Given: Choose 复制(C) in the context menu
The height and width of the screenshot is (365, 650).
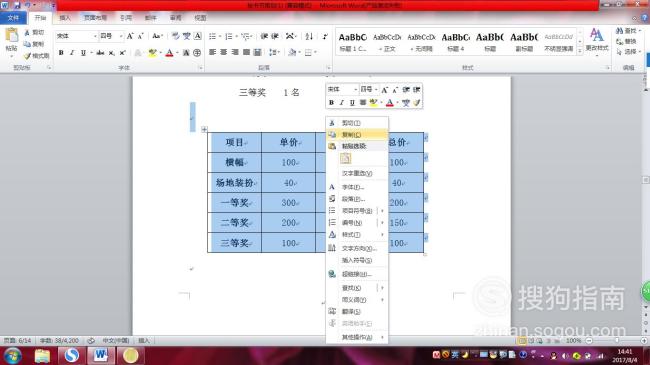Looking at the screenshot, I should [357, 134].
